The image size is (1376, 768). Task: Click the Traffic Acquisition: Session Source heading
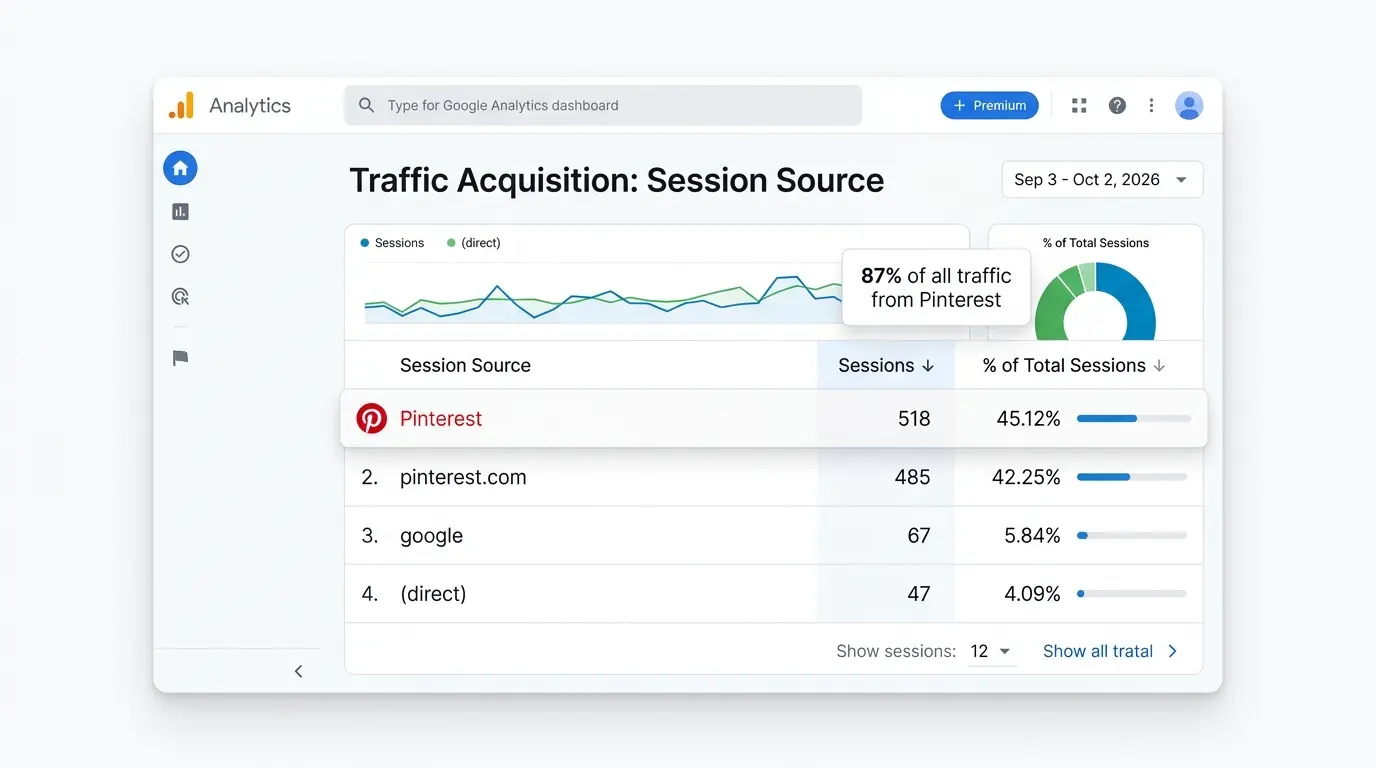point(616,180)
